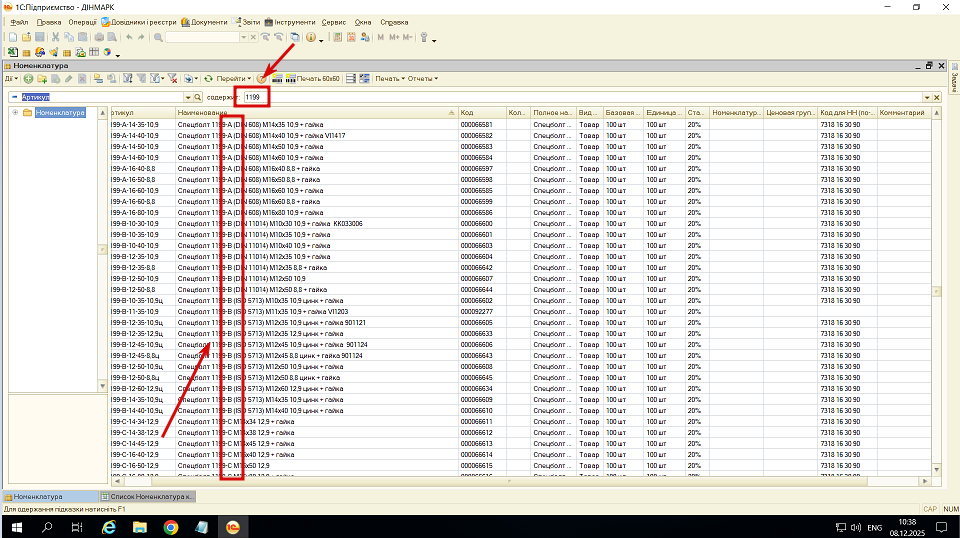Click the green Add item icon
Viewport: 960px width, 538px height.
coord(28,79)
